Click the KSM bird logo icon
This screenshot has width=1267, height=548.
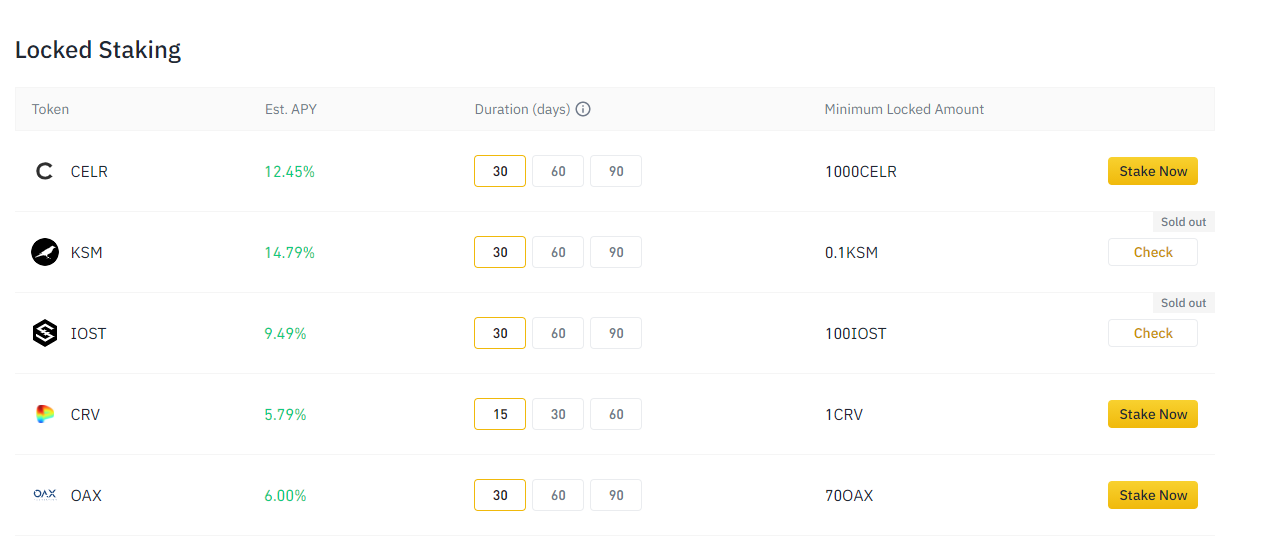45,252
